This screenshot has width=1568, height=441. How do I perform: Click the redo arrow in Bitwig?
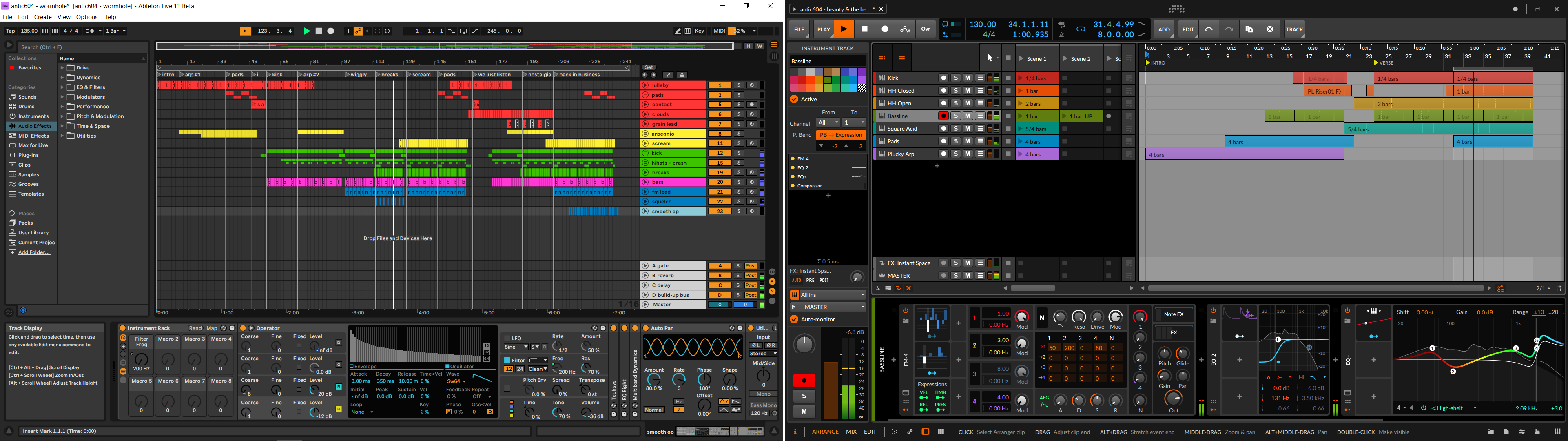click(x=1229, y=29)
